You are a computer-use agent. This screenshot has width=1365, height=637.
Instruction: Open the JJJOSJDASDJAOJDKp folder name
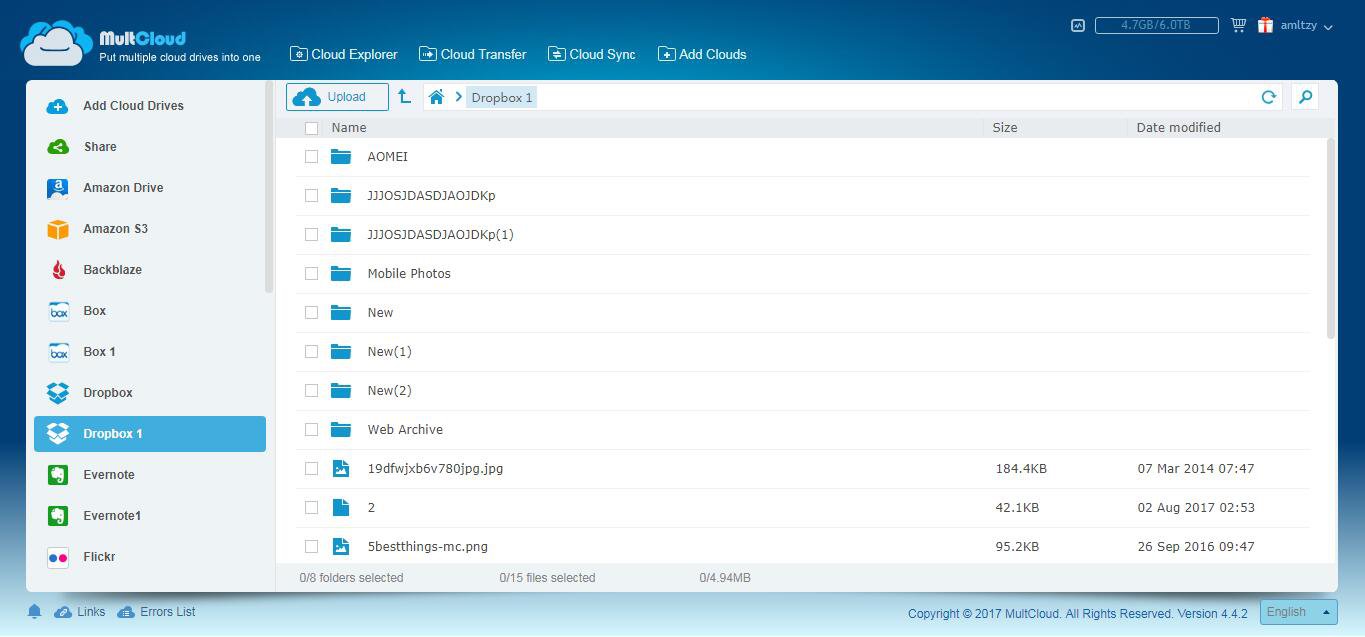point(431,196)
